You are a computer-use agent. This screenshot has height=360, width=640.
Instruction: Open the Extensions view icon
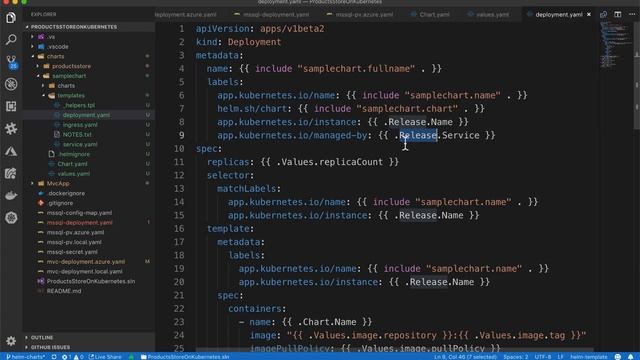point(11,106)
